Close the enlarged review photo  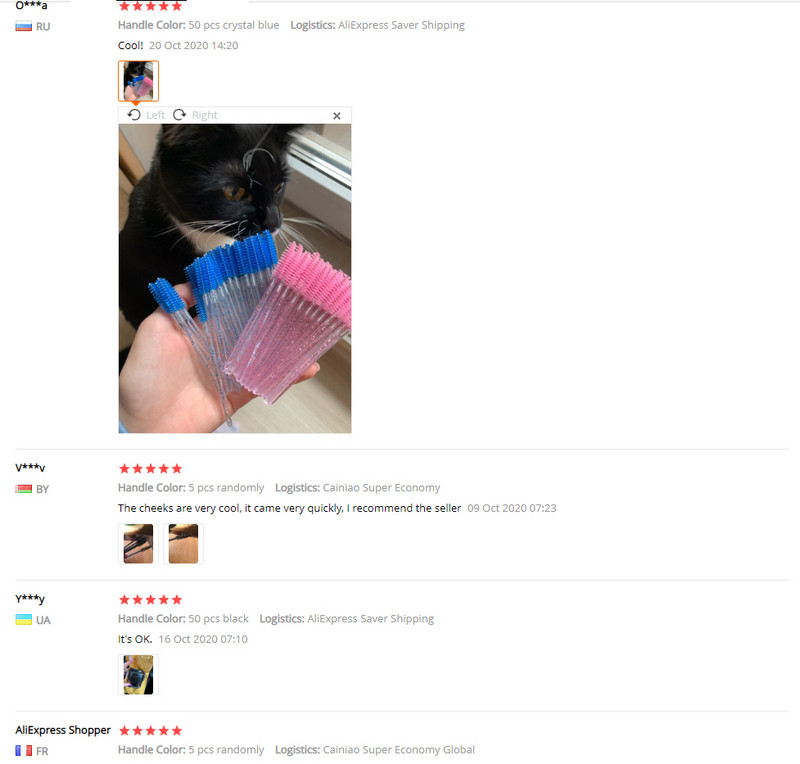[x=337, y=116]
